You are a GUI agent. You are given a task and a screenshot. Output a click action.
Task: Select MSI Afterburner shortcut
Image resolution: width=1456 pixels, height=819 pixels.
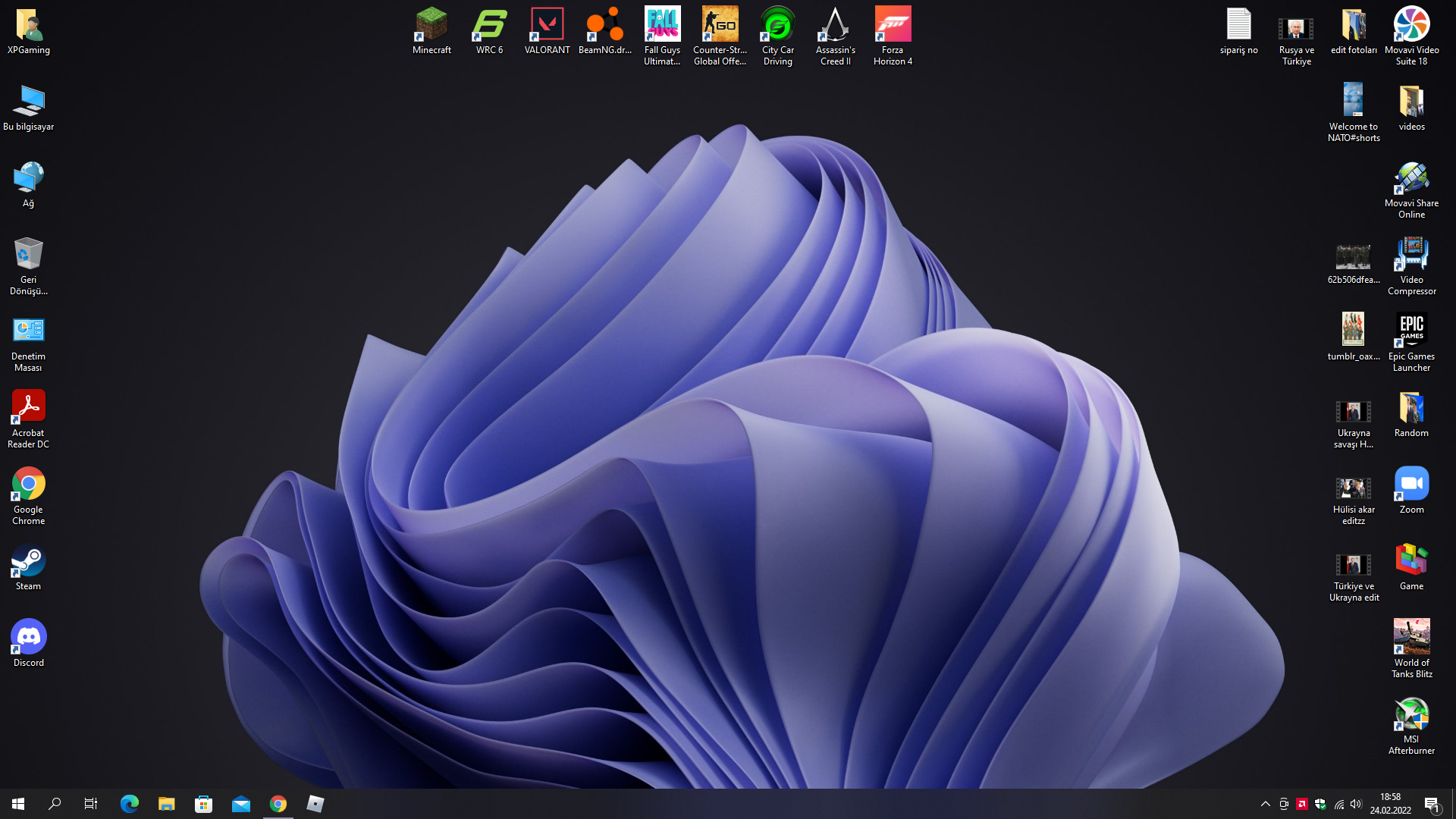[1412, 726]
